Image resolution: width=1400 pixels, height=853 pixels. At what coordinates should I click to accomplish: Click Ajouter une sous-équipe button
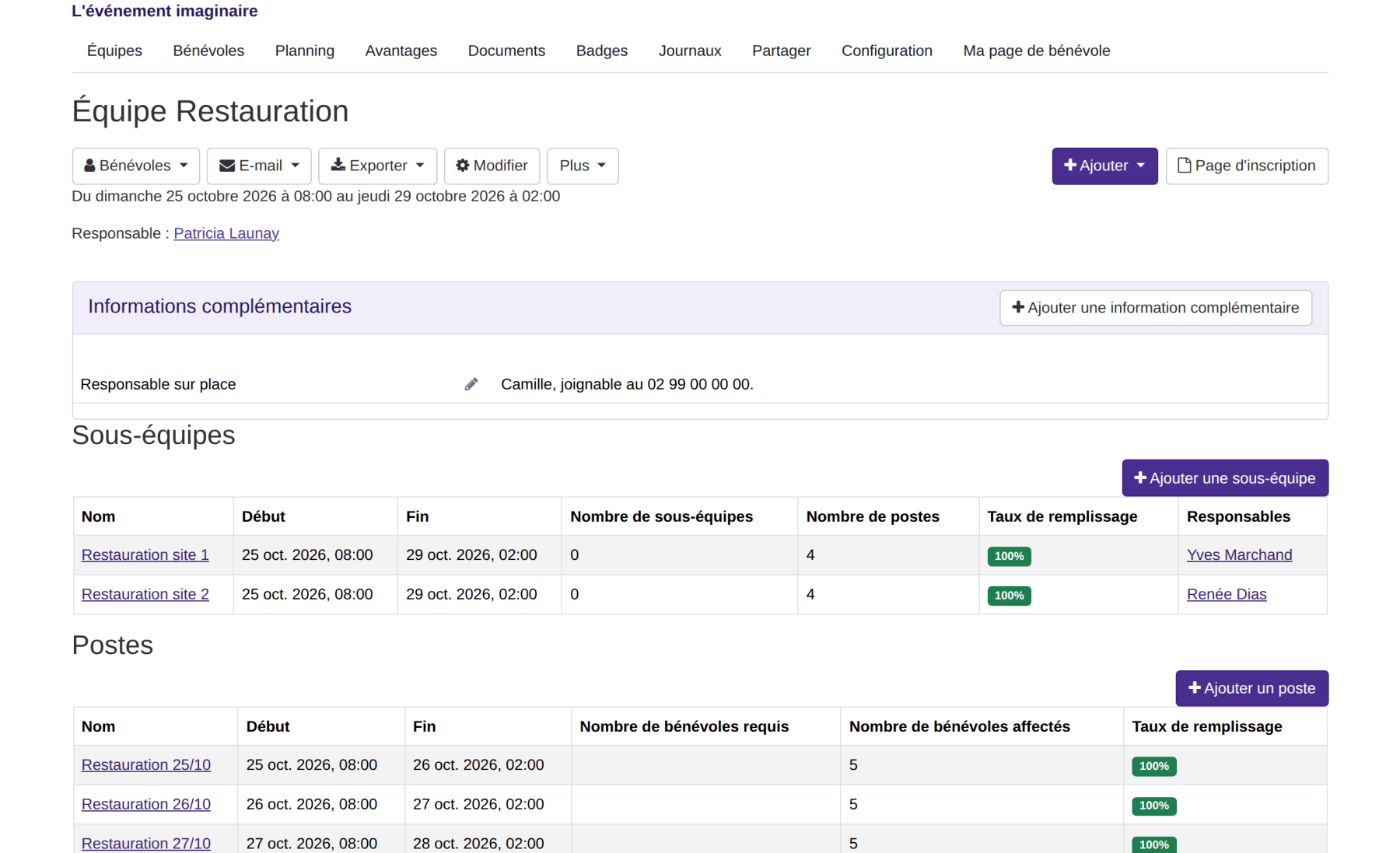(x=1225, y=478)
